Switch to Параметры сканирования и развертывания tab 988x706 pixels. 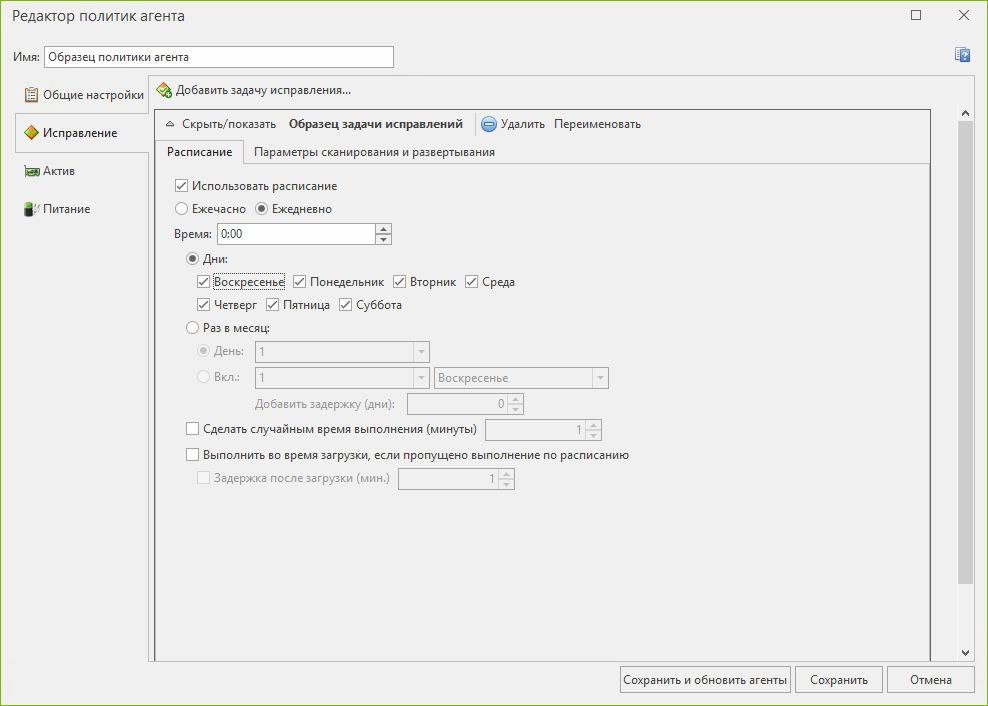click(x=374, y=152)
